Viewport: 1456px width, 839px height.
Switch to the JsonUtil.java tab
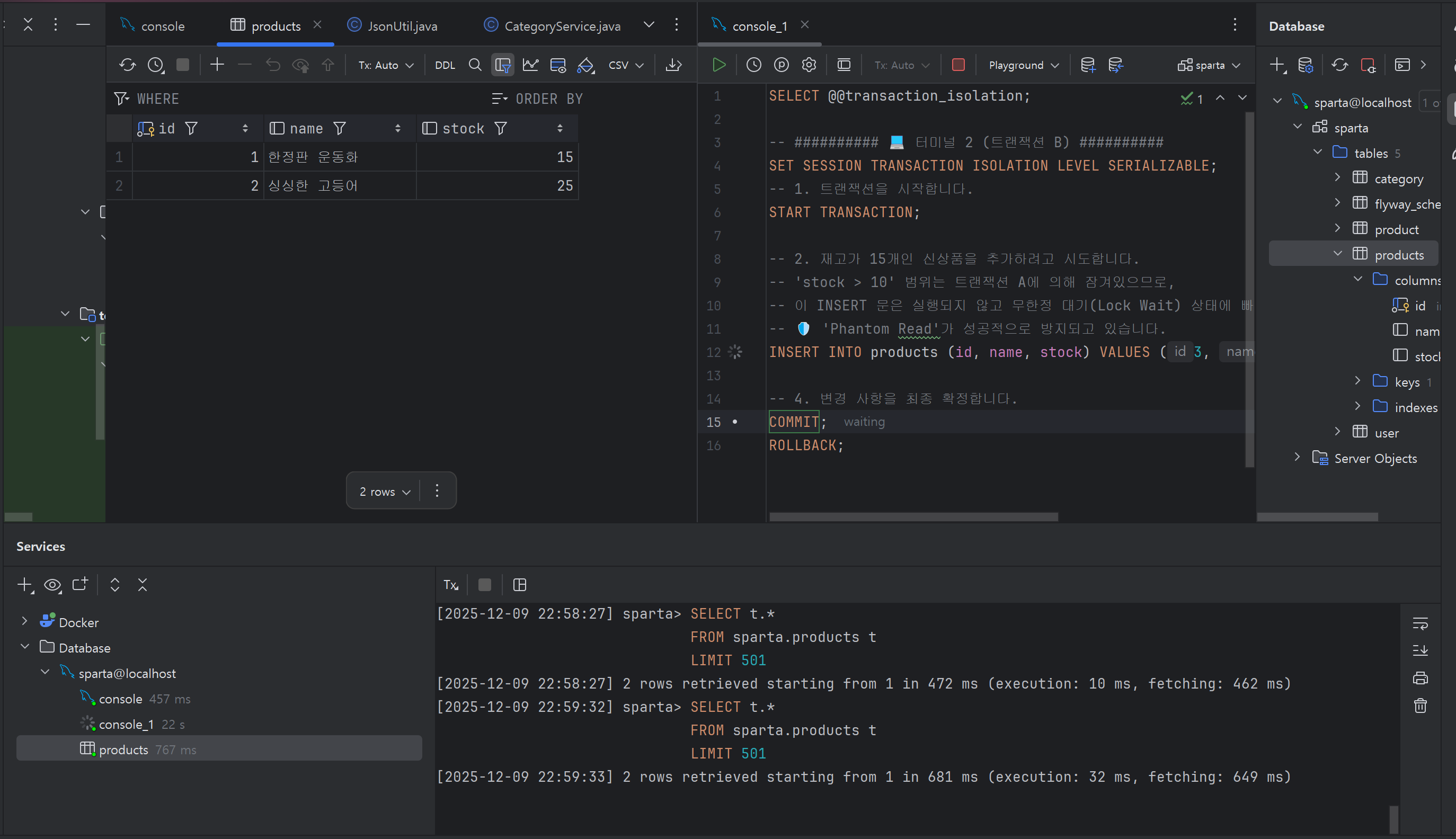[x=393, y=25]
